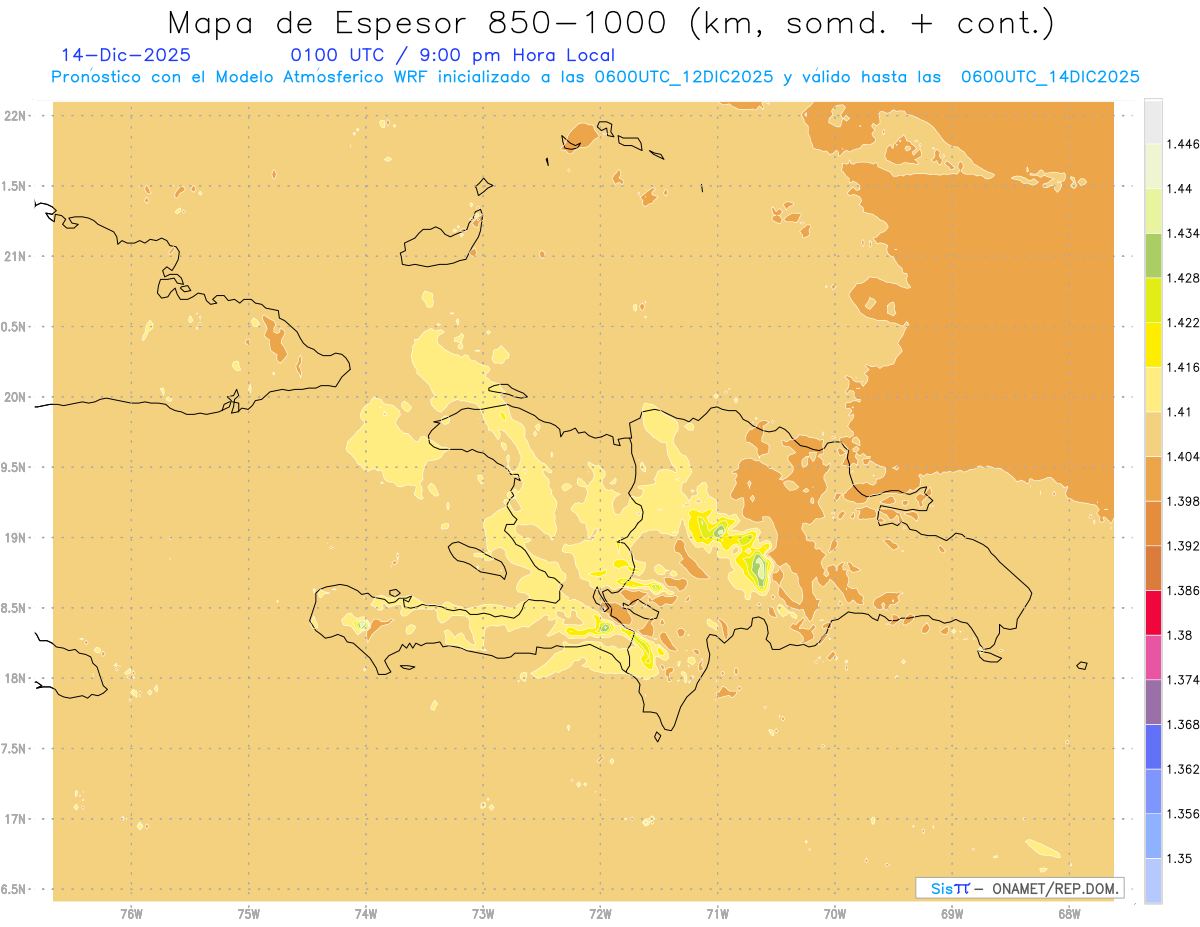
Task: Click the legend value "1.422"
Action: tap(1183, 323)
